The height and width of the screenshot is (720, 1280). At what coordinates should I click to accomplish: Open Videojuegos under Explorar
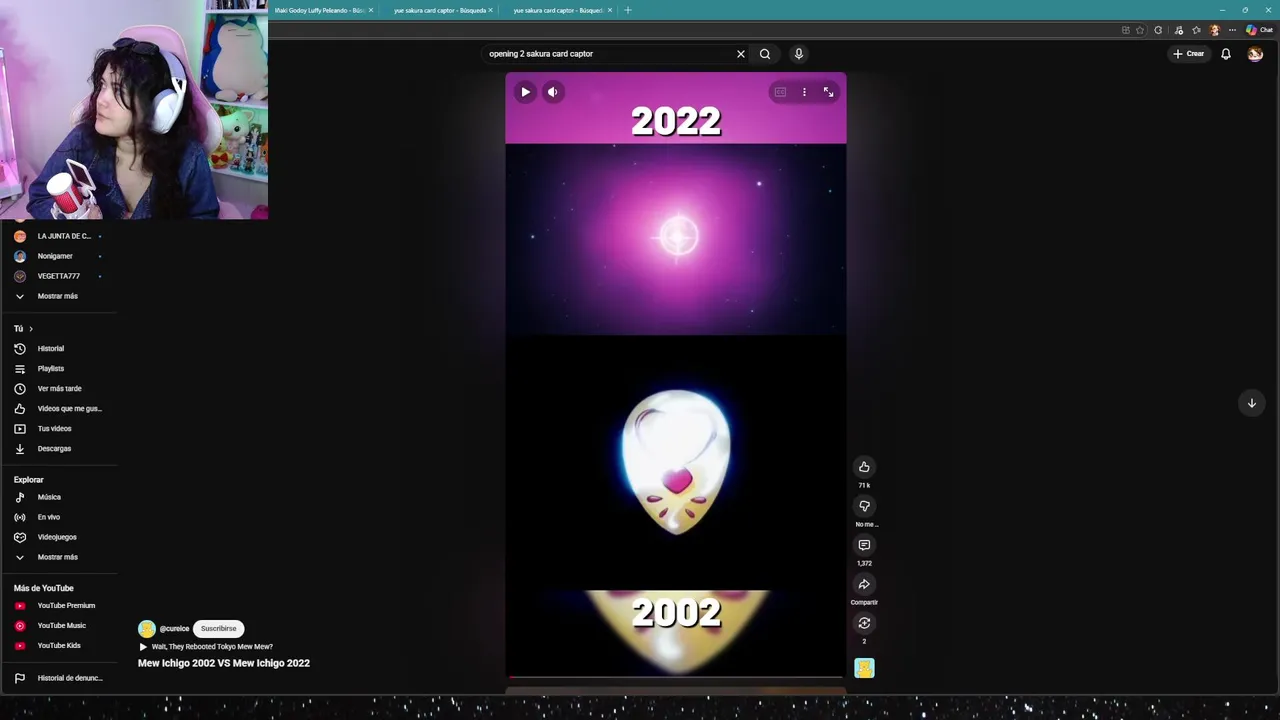point(58,537)
